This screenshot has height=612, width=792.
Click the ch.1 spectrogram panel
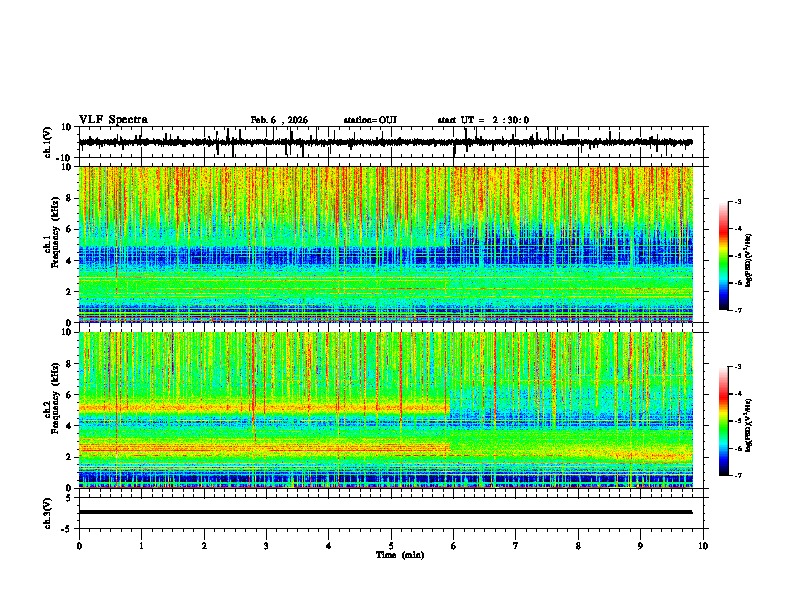[x=386, y=244]
